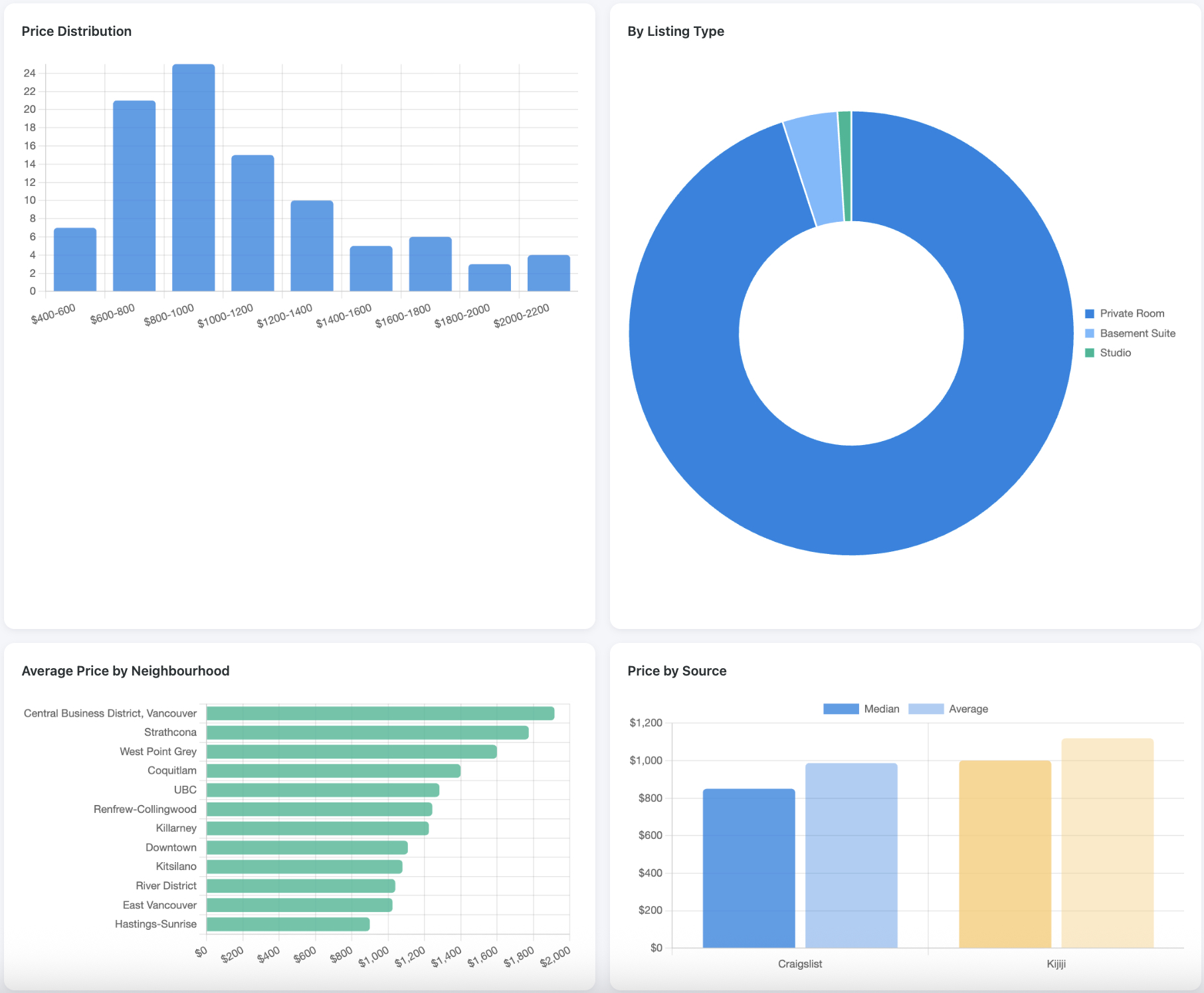The height and width of the screenshot is (993, 1204).
Task: Select the $1000-1200 histogram bar
Action: 252,223
